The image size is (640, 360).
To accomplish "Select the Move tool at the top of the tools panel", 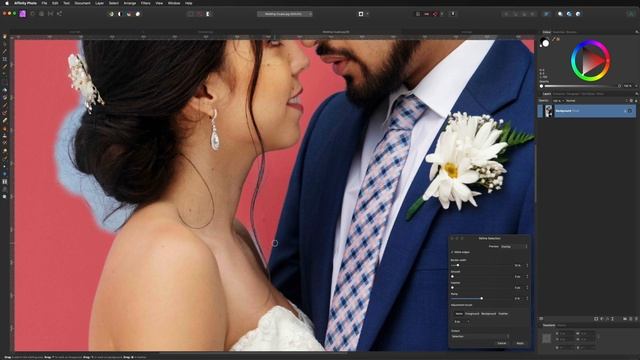I will tap(5, 36).
